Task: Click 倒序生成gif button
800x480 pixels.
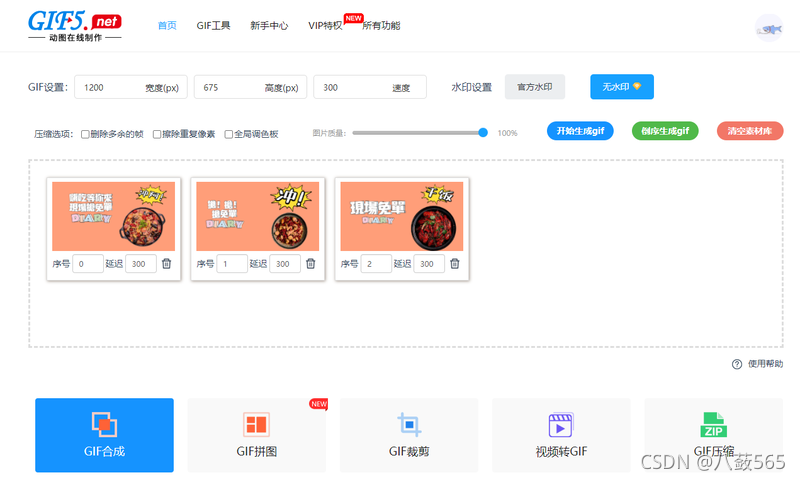Action: click(x=665, y=131)
